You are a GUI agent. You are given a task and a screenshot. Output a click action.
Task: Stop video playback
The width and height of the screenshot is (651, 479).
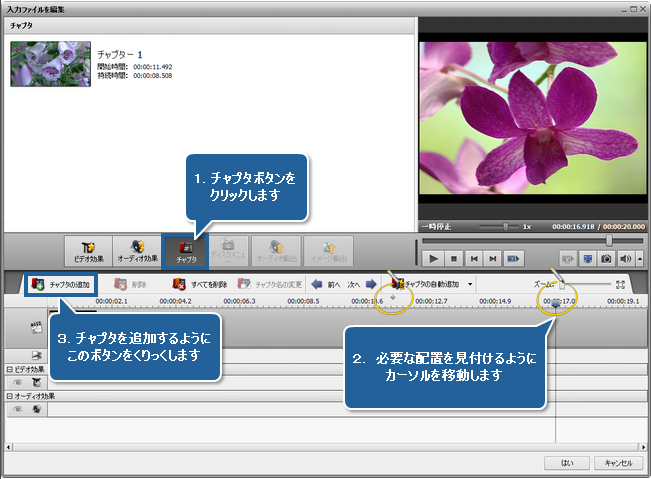tap(453, 258)
